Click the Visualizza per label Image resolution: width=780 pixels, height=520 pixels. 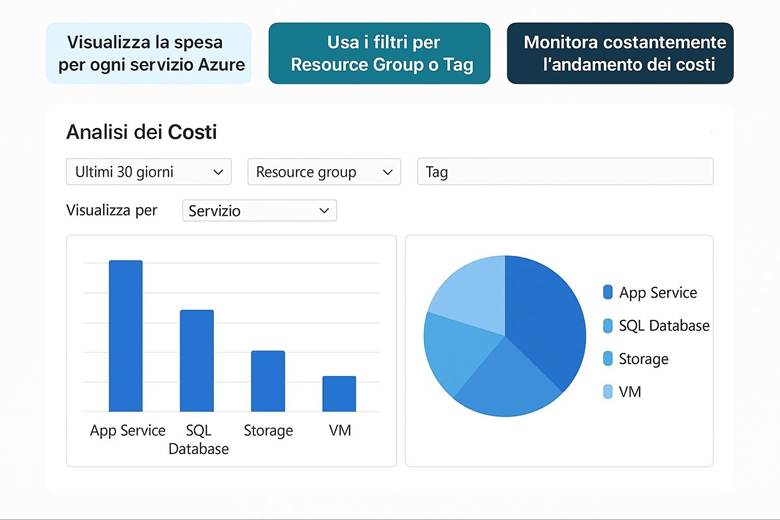(111, 210)
